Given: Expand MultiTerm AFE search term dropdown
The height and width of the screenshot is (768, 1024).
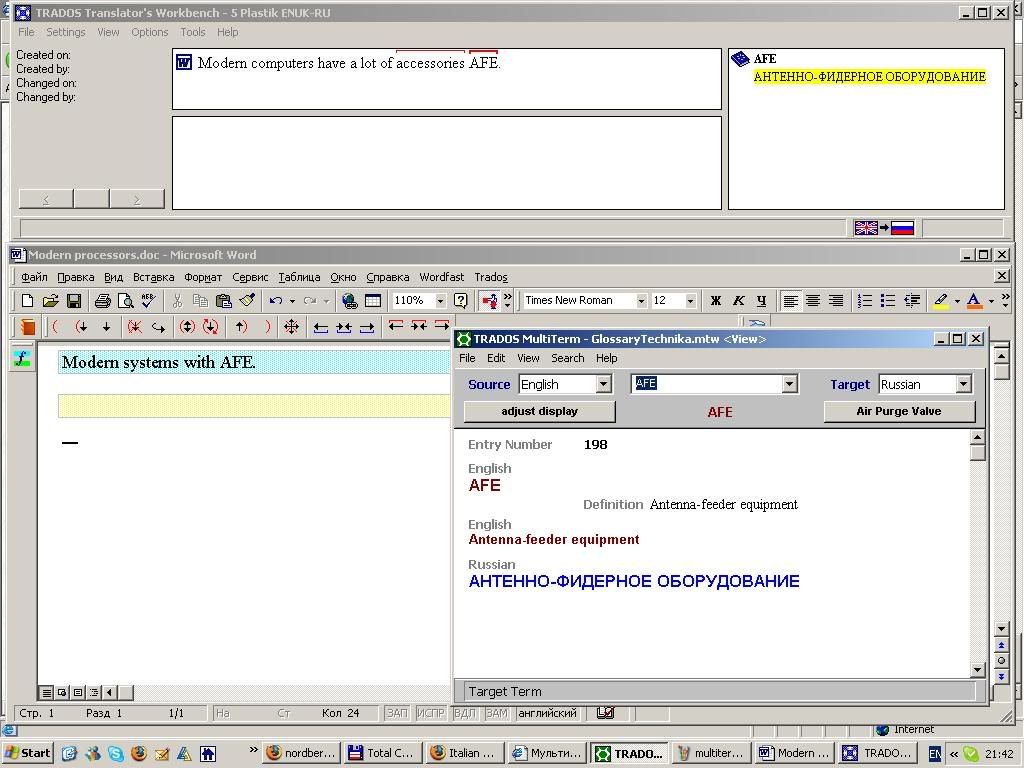Looking at the screenshot, I should click(x=790, y=384).
